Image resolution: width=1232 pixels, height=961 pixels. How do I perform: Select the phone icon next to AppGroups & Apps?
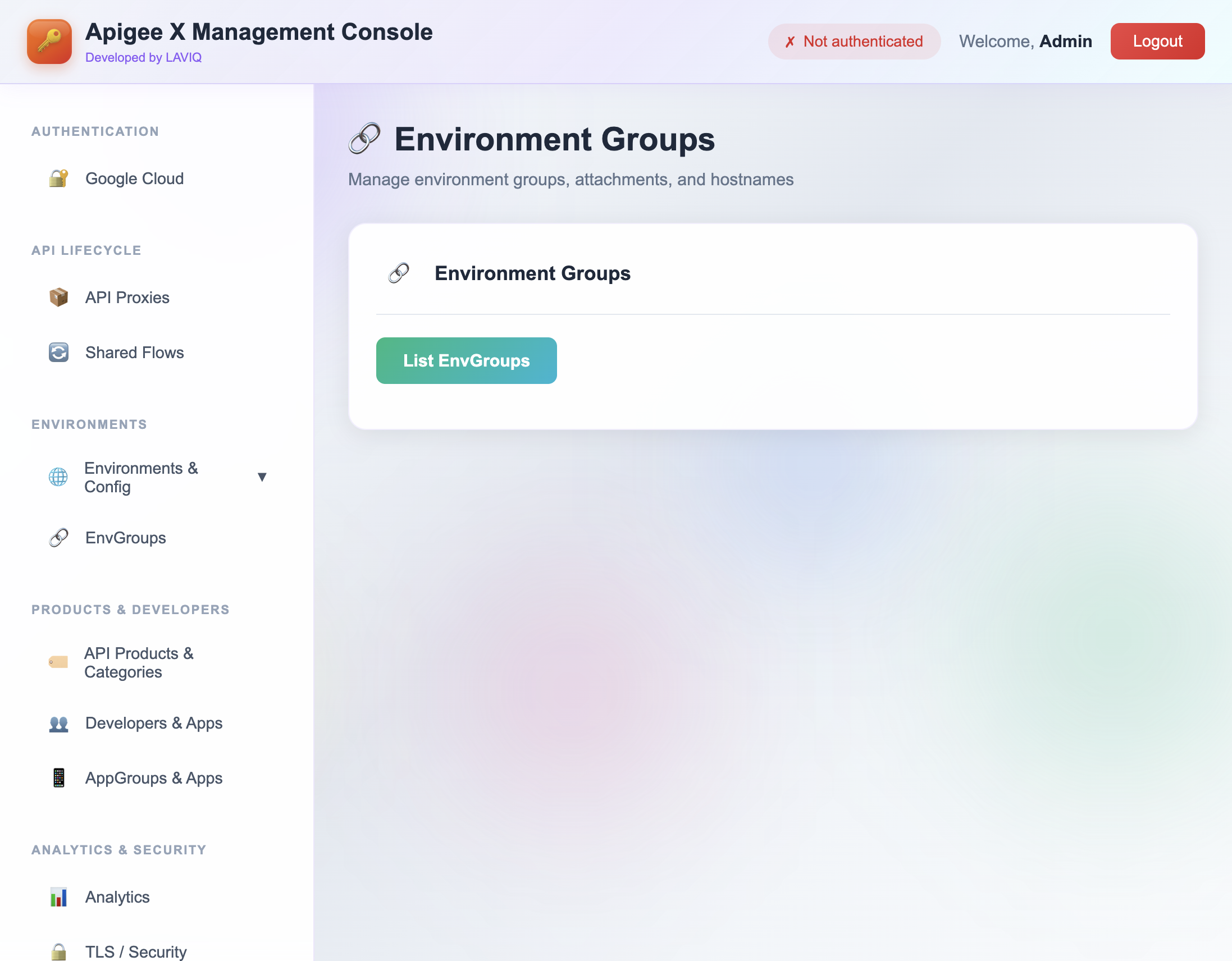58,777
